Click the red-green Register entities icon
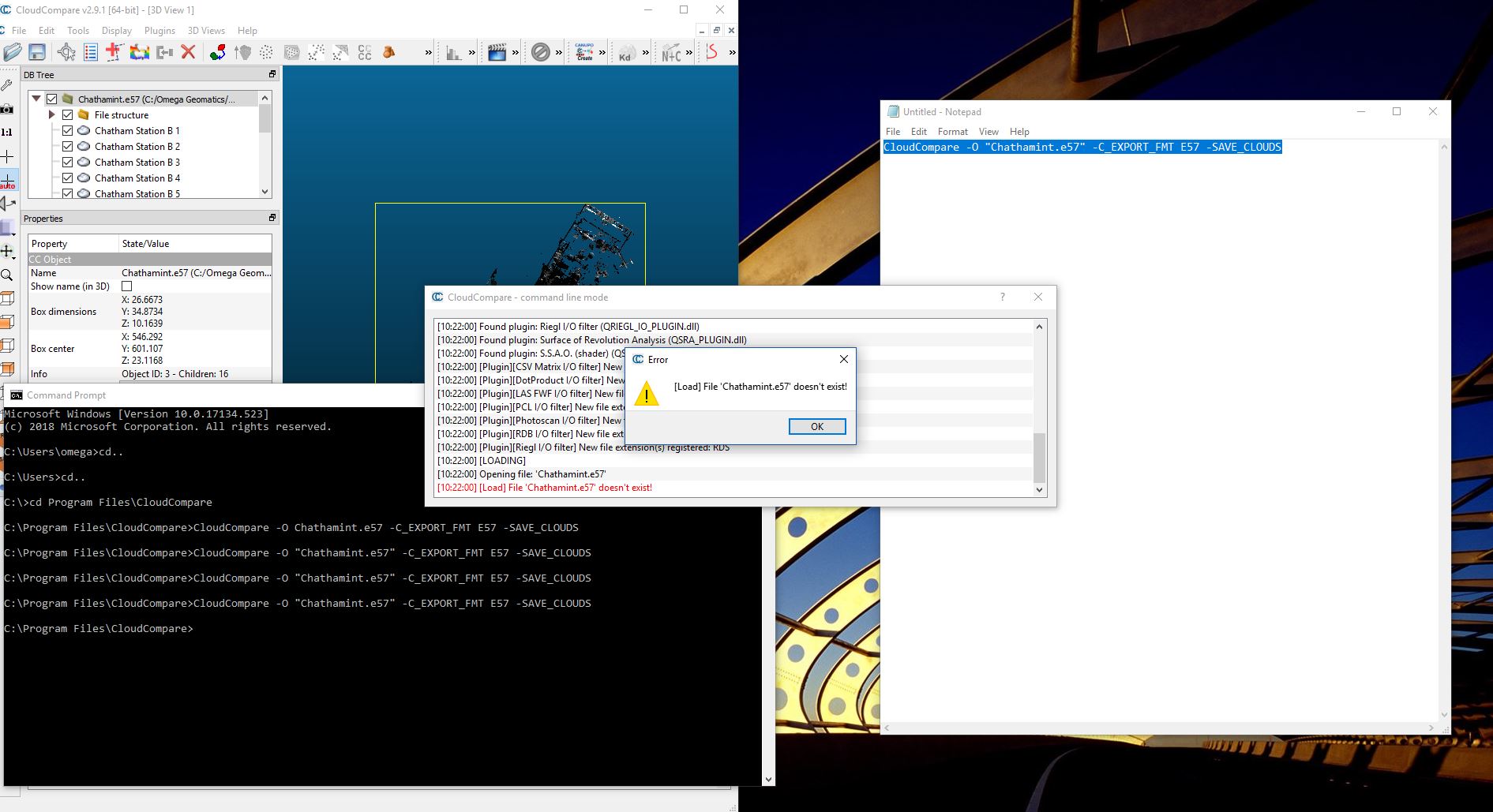 coord(218,52)
